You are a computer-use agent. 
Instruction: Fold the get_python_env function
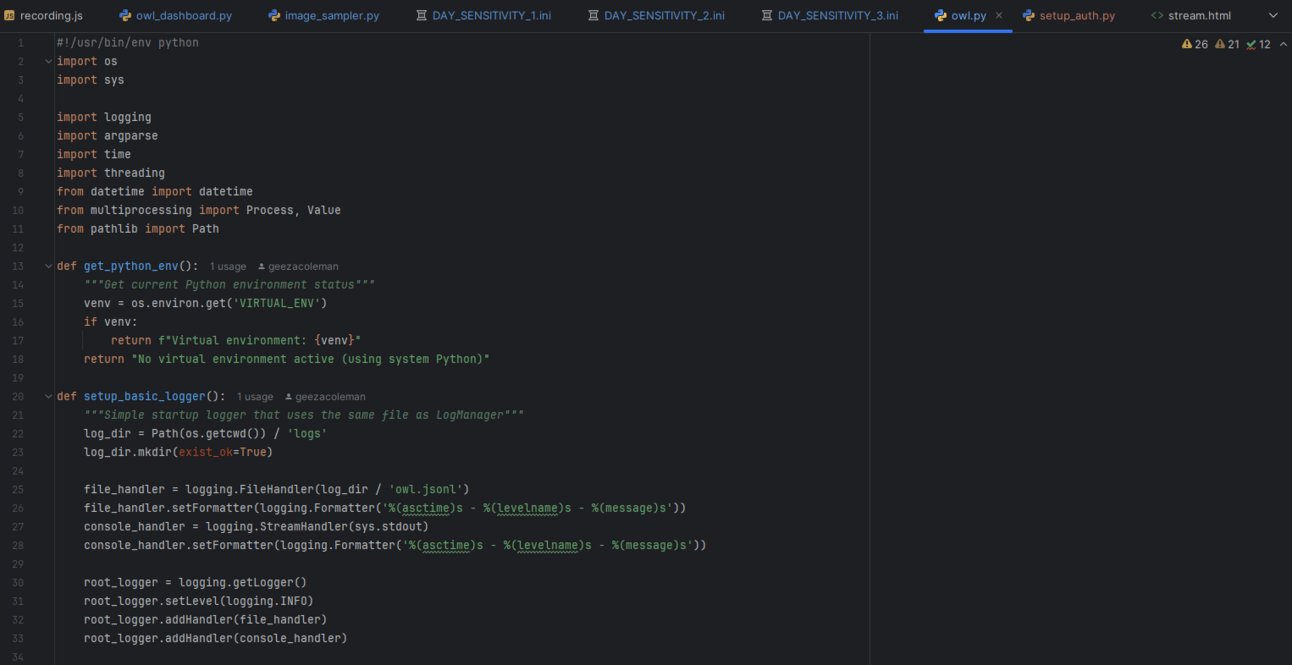pyautogui.click(x=48, y=267)
